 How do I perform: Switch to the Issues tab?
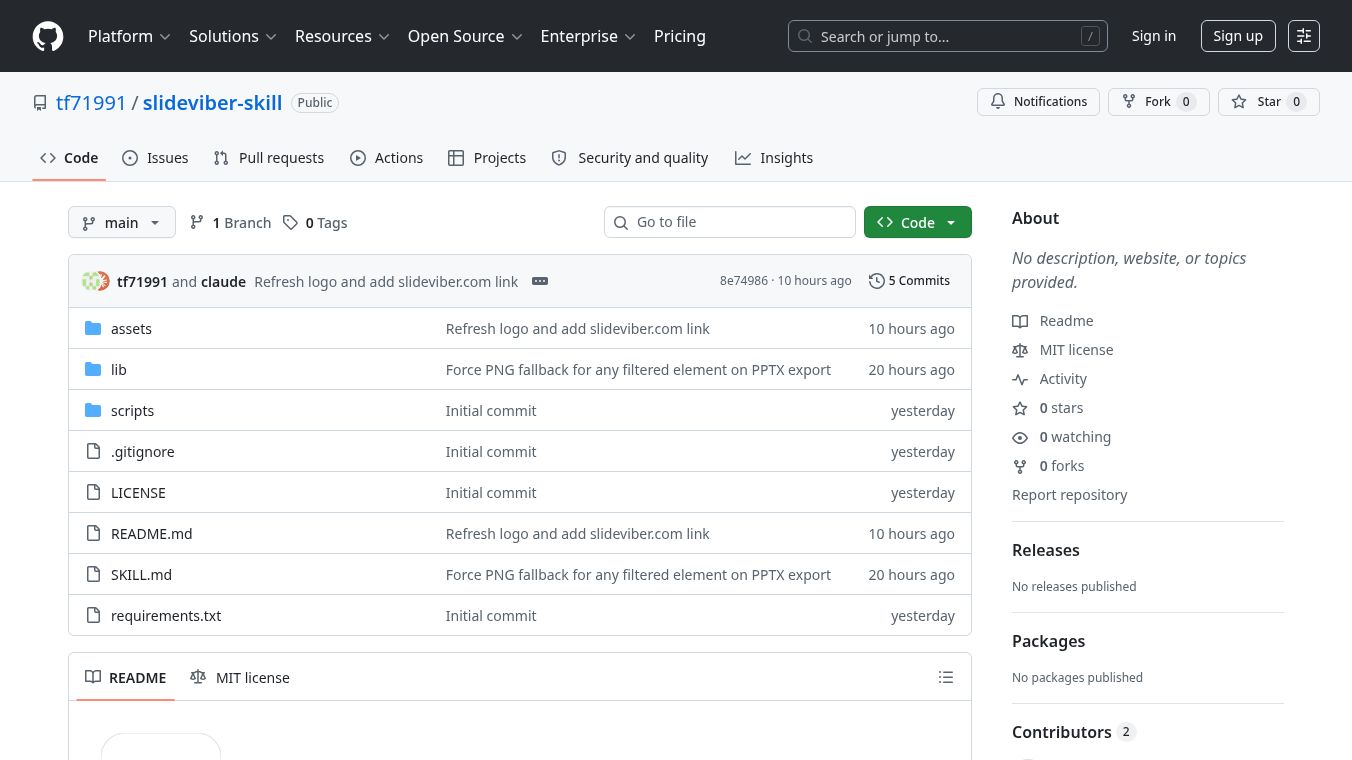[x=155, y=158]
